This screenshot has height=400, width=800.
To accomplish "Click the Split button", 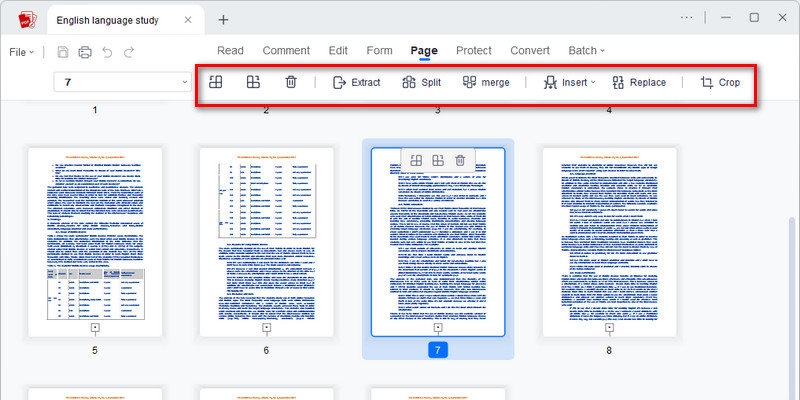I will point(421,82).
